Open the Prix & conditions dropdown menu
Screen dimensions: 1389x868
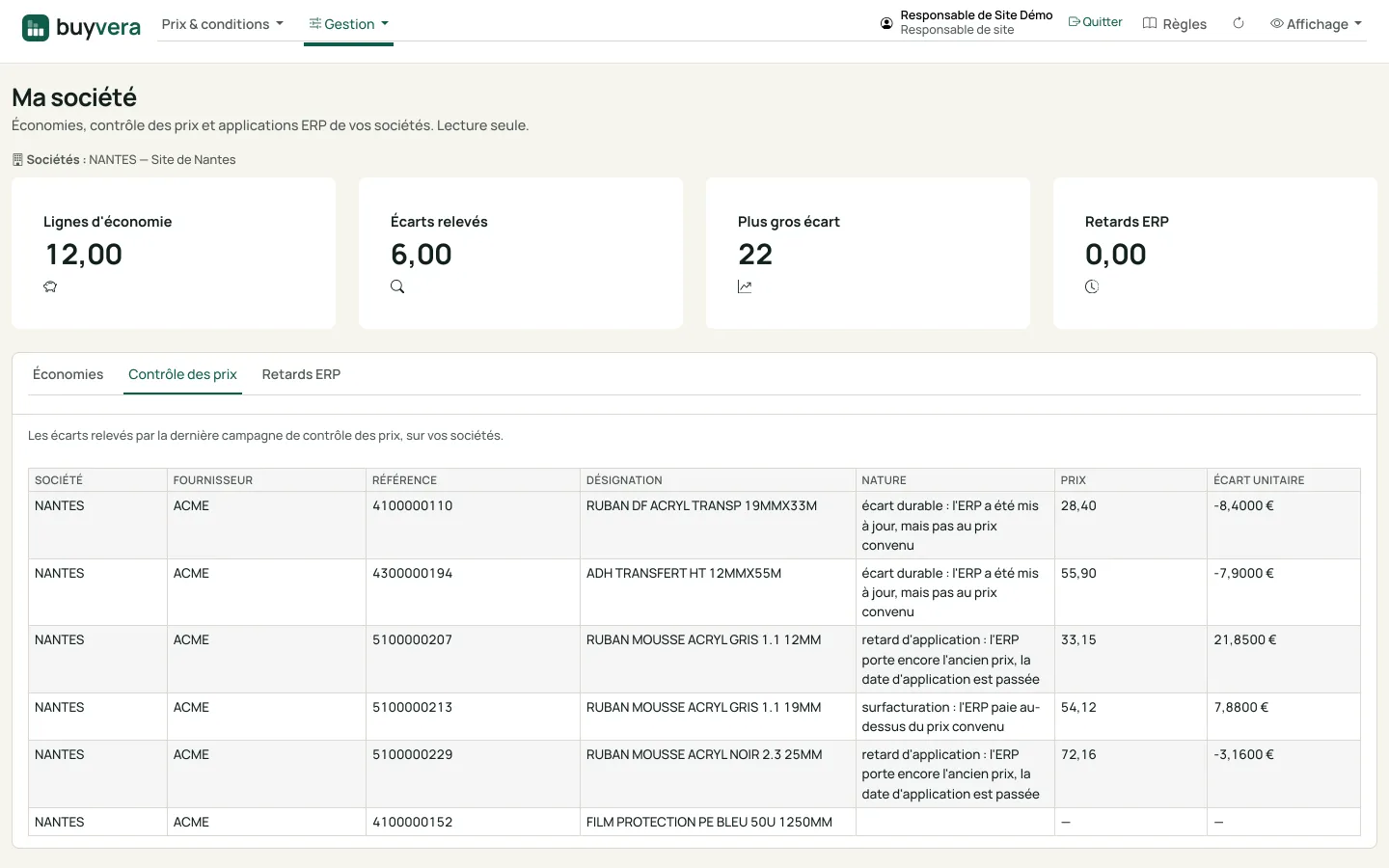tap(223, 24)
